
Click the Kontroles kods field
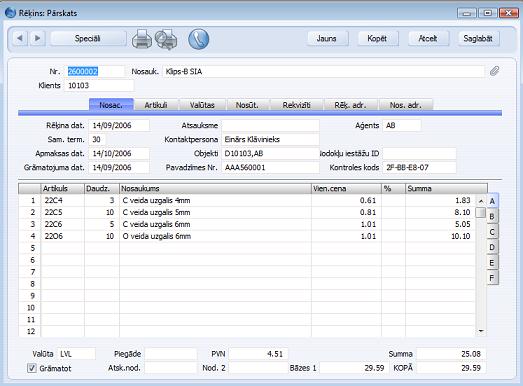point(419,167)
